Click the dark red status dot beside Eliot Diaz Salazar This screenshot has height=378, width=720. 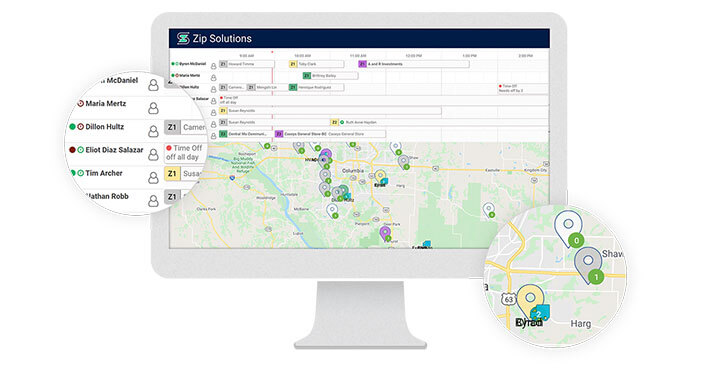[72, 150]
